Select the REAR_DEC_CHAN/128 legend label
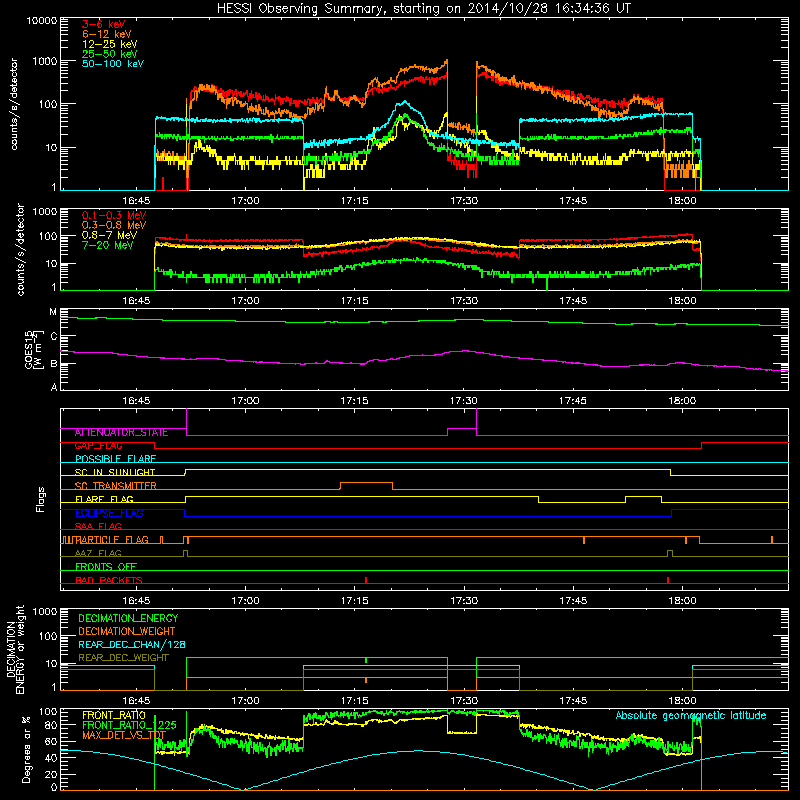Image resolution: width=800 pixels, height=800 pixels. pyautogui.click(x=132, y=645)
